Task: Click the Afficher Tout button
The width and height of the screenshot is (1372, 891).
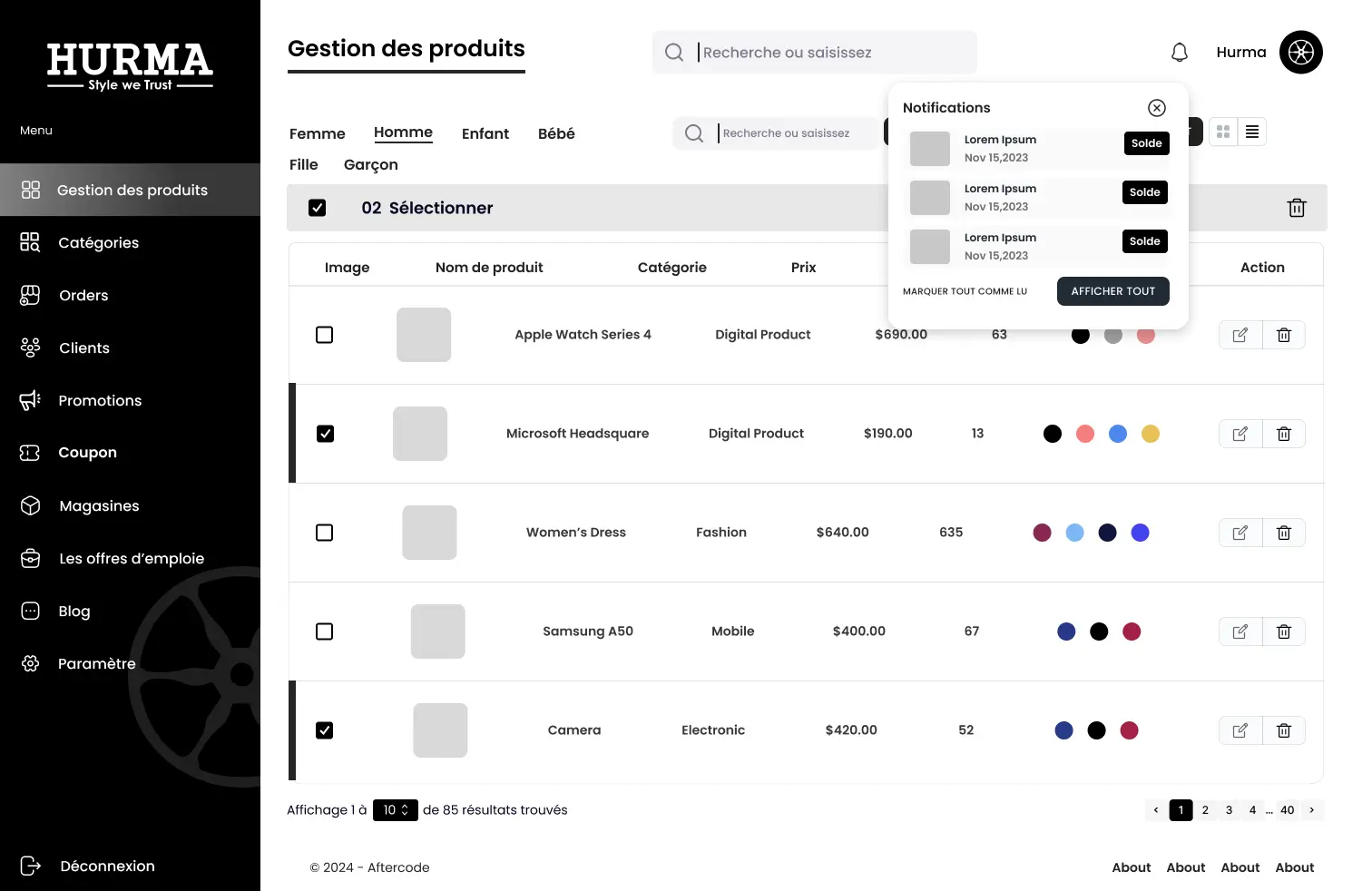Action: click(1112, 291)
